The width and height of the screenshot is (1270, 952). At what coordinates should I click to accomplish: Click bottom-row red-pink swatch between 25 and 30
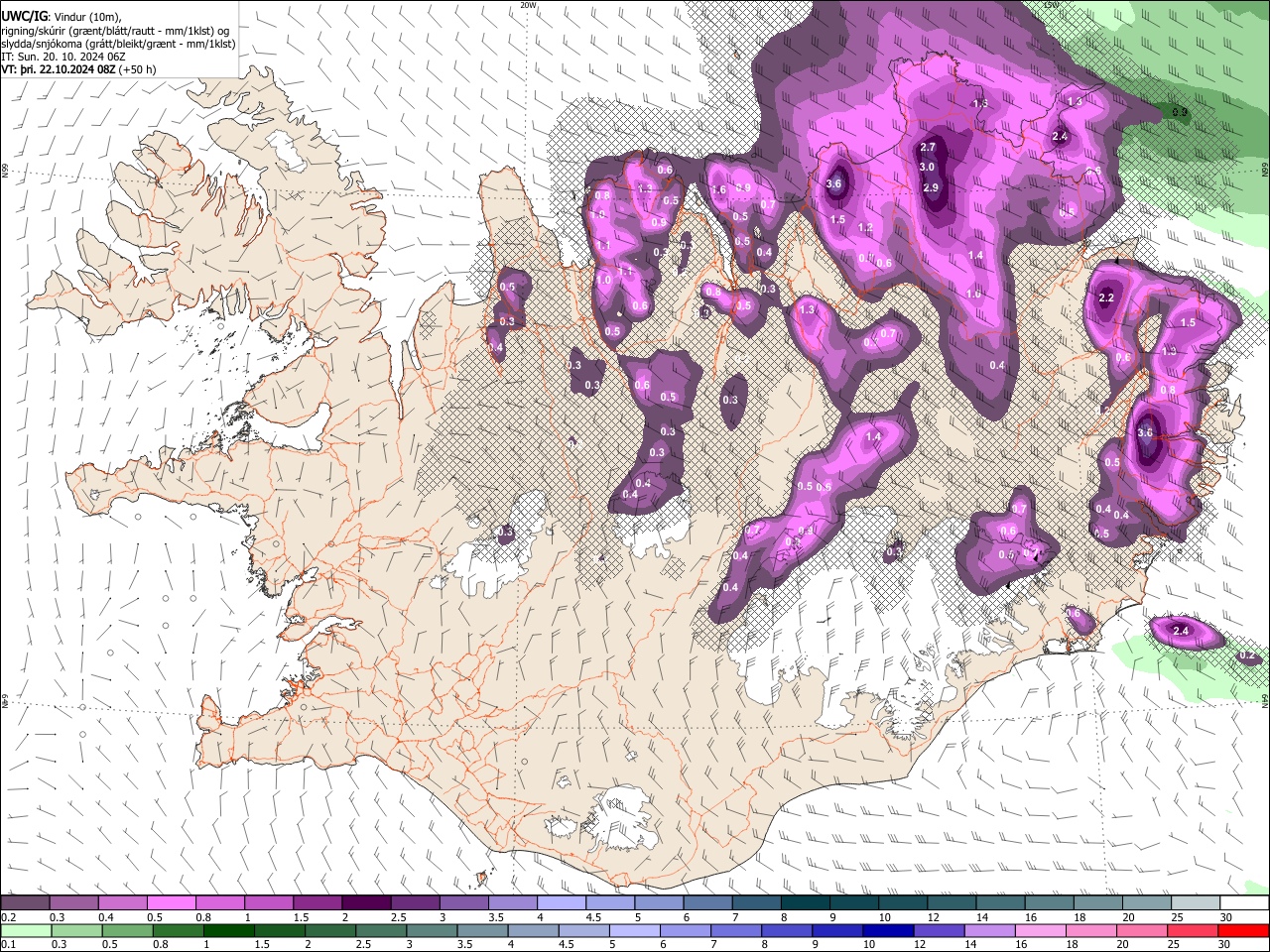click(x=1192, y=931)
